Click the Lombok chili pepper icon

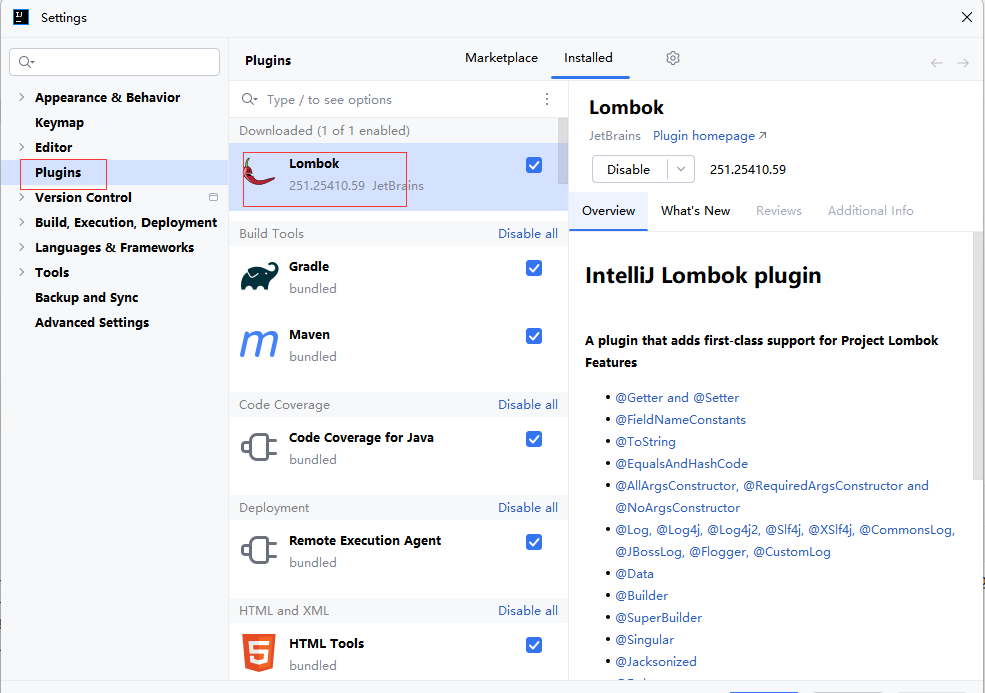coord(260,174)
